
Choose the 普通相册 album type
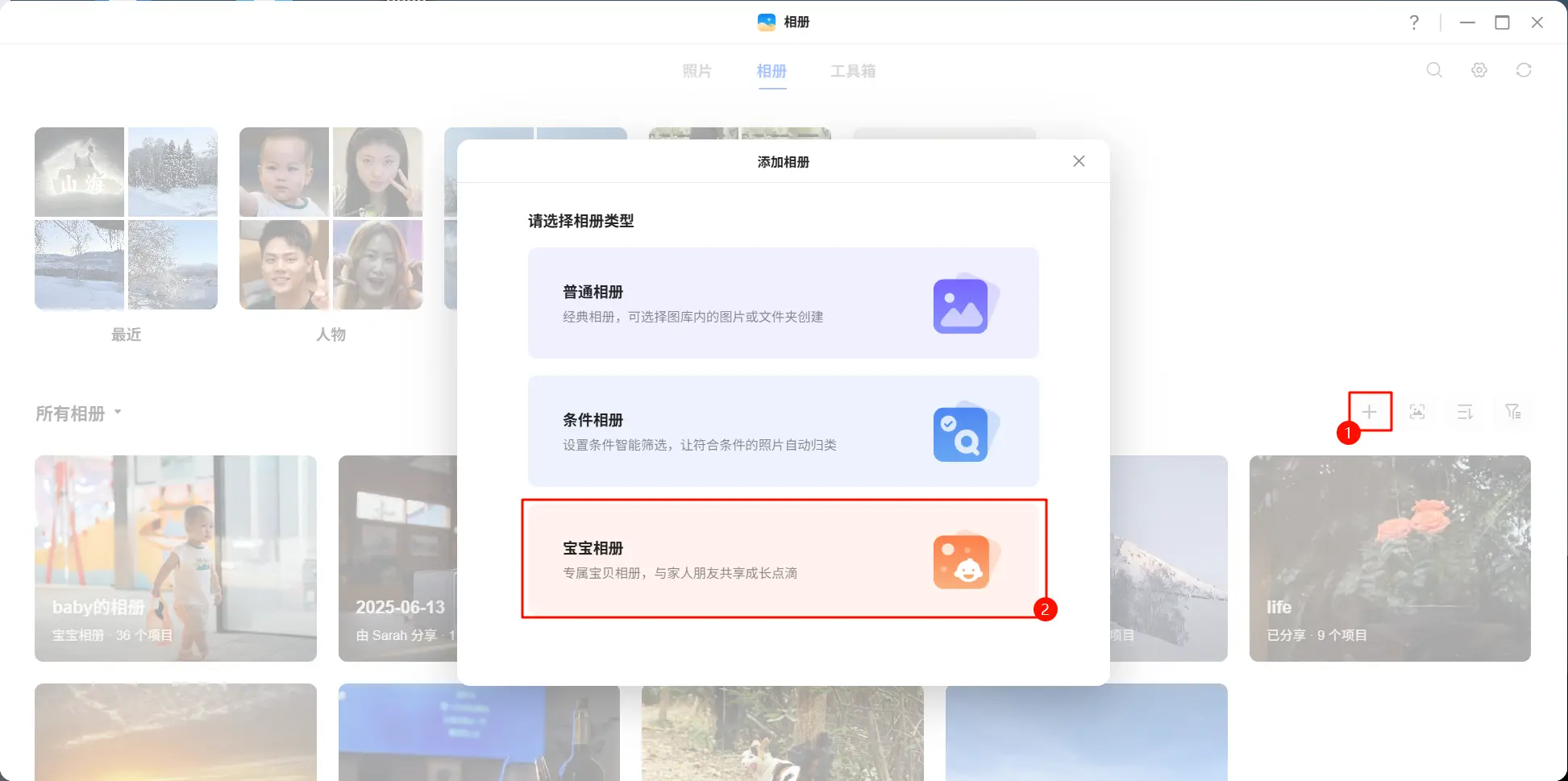783,303
